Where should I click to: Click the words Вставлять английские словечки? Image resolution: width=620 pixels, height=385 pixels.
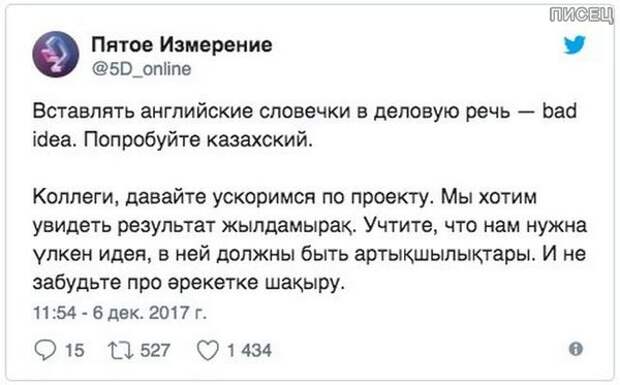point(192,111)
